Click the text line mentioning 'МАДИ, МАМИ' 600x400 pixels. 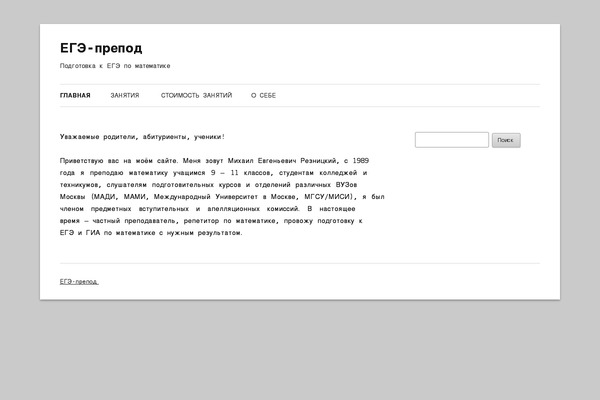tap(222, 197)
